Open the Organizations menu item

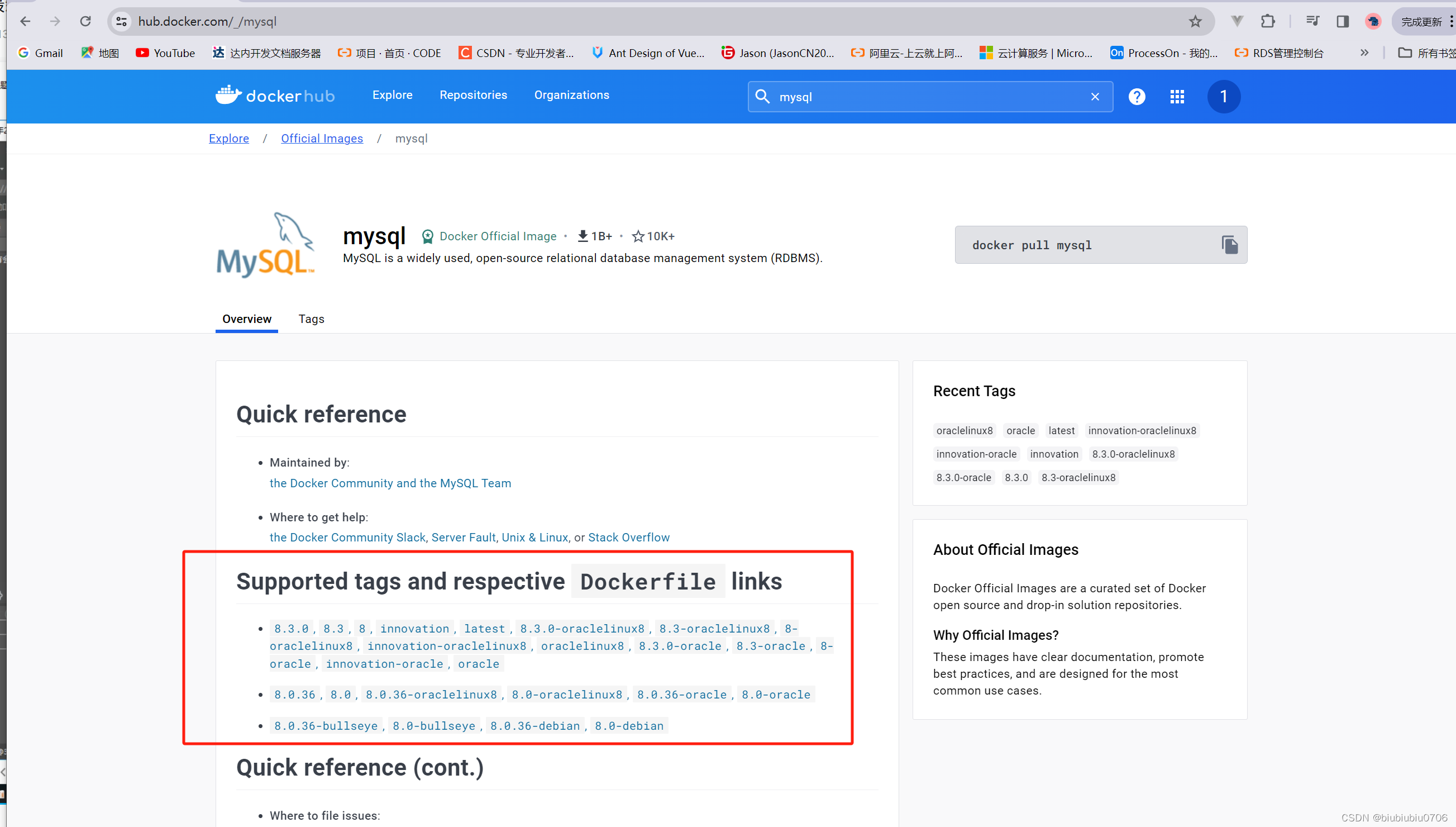[571, 95]
